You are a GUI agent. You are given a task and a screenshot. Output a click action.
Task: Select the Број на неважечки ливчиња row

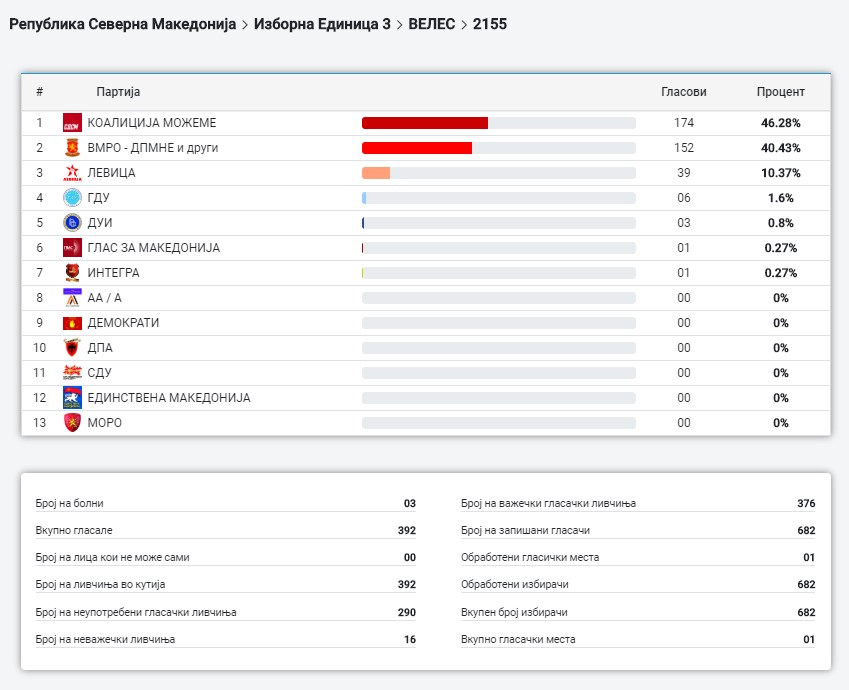click(x=225, y=639)
